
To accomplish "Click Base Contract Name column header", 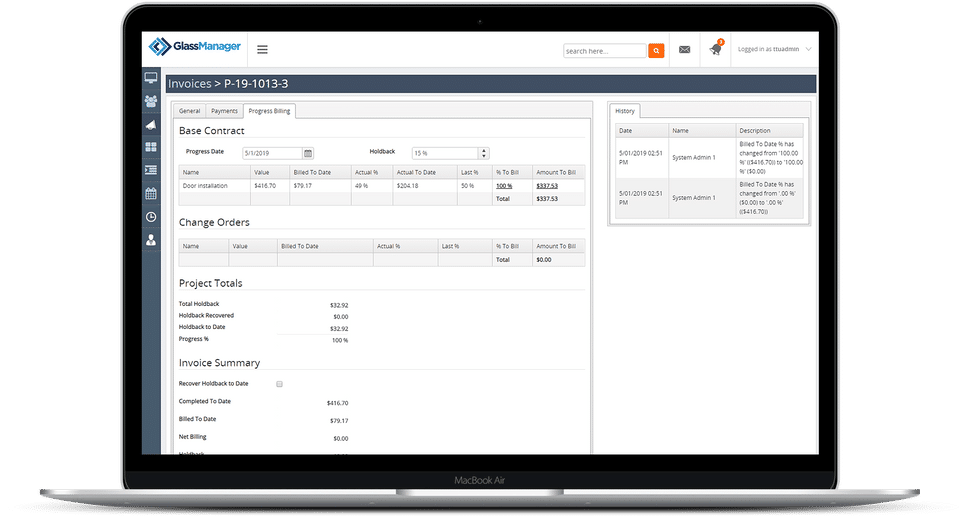I will click(x=214, y=173).
